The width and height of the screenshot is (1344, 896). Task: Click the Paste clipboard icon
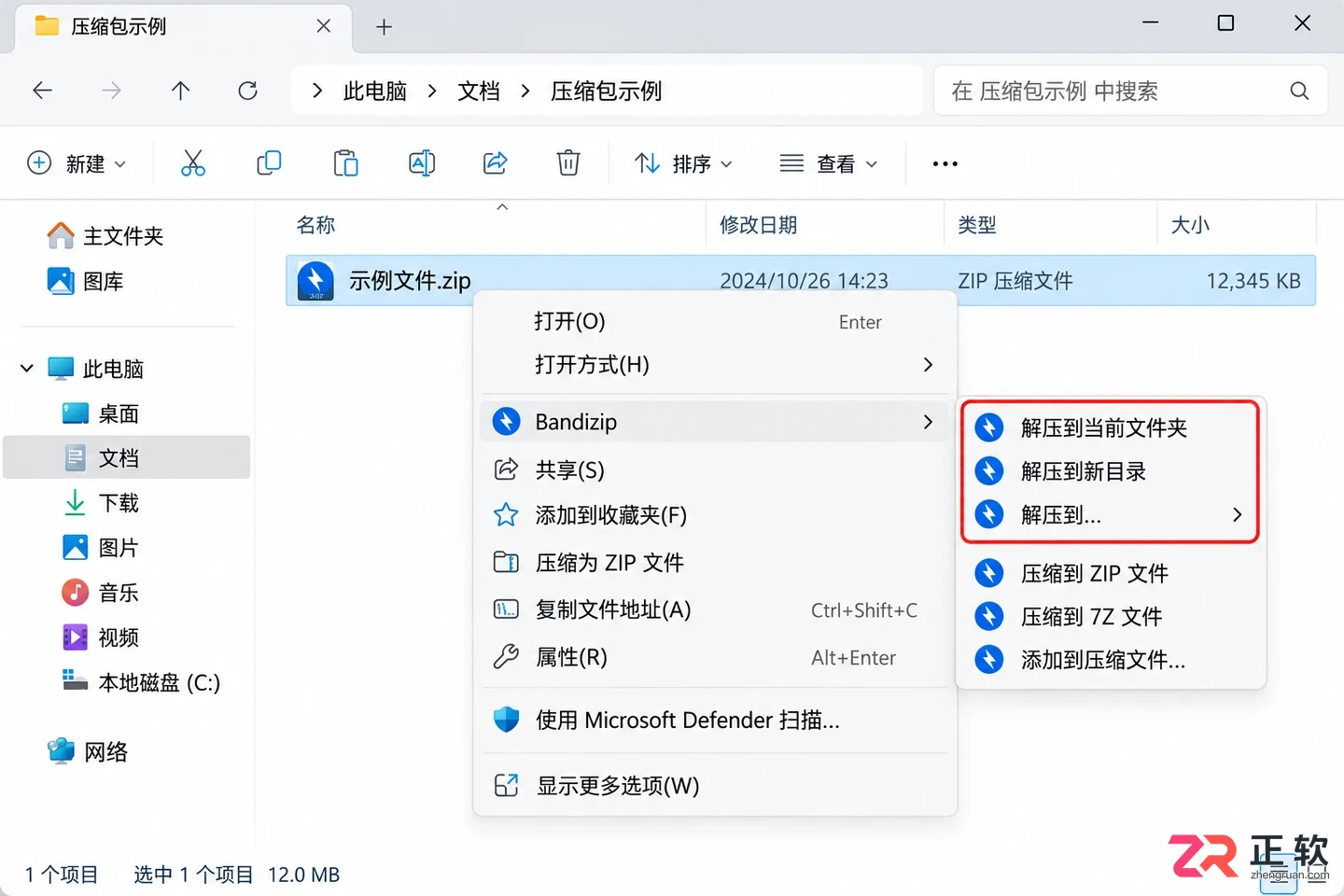345,163
